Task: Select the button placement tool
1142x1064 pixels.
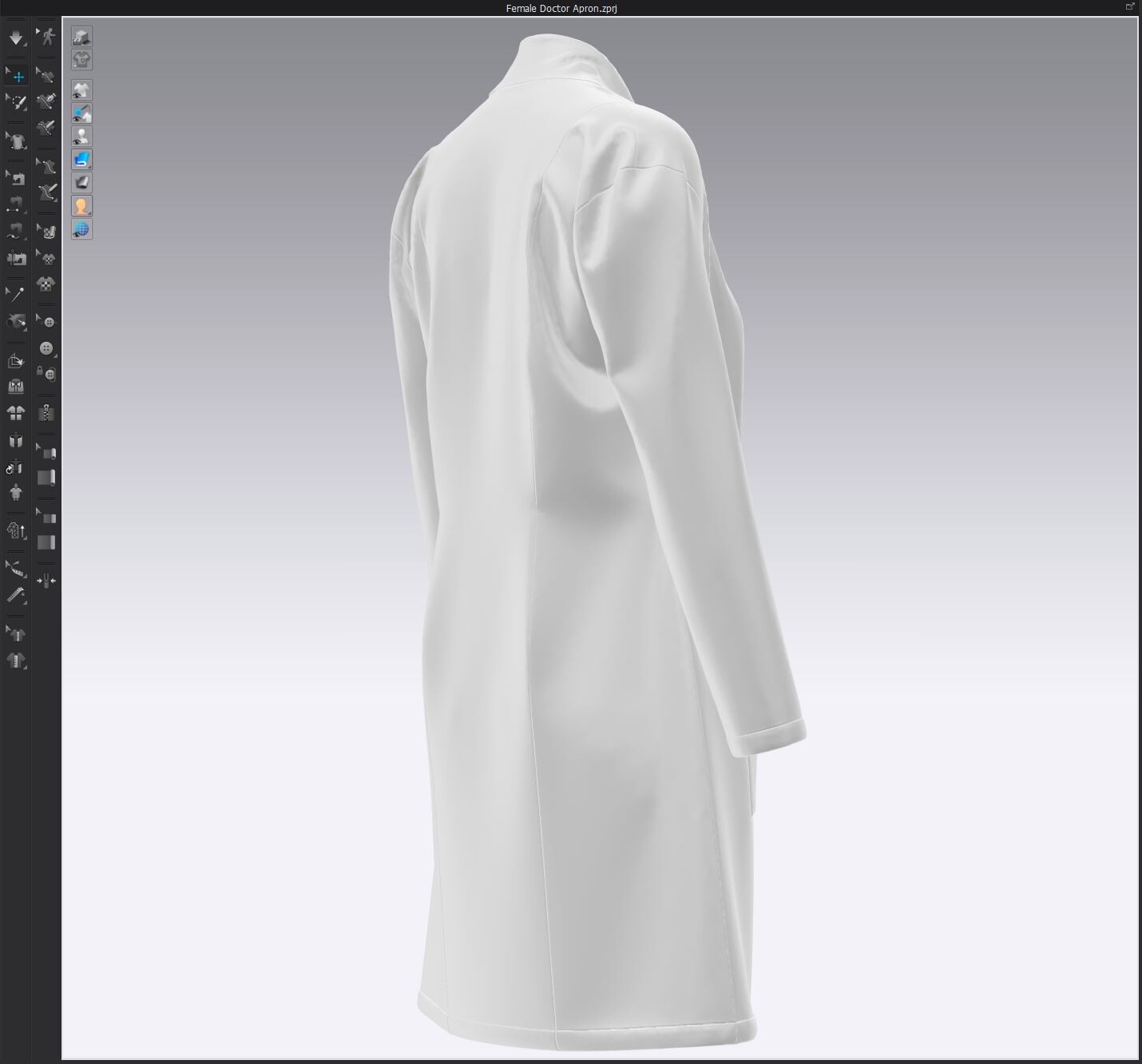Action: [x=46, y=347]
